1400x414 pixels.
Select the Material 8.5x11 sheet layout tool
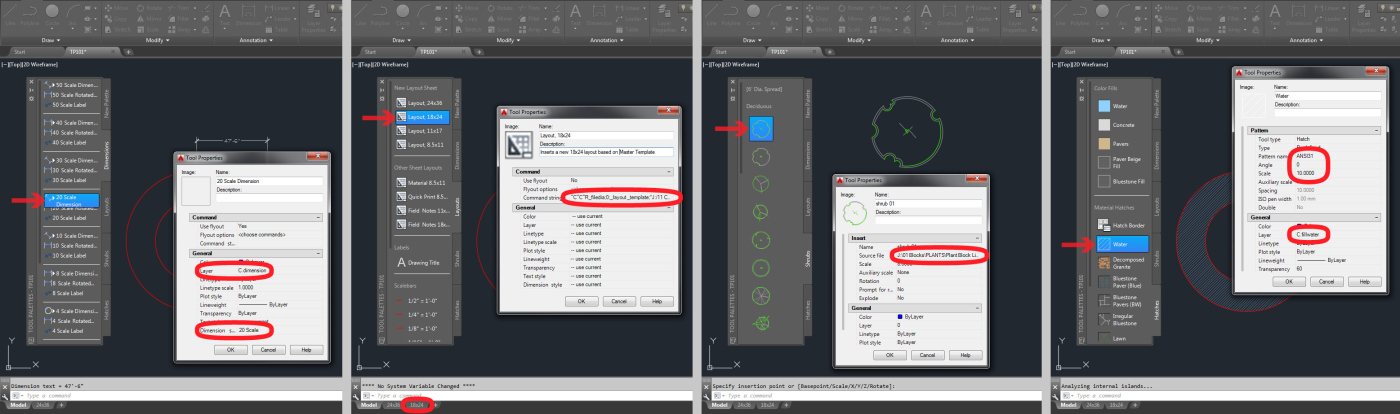pos(425,181)
